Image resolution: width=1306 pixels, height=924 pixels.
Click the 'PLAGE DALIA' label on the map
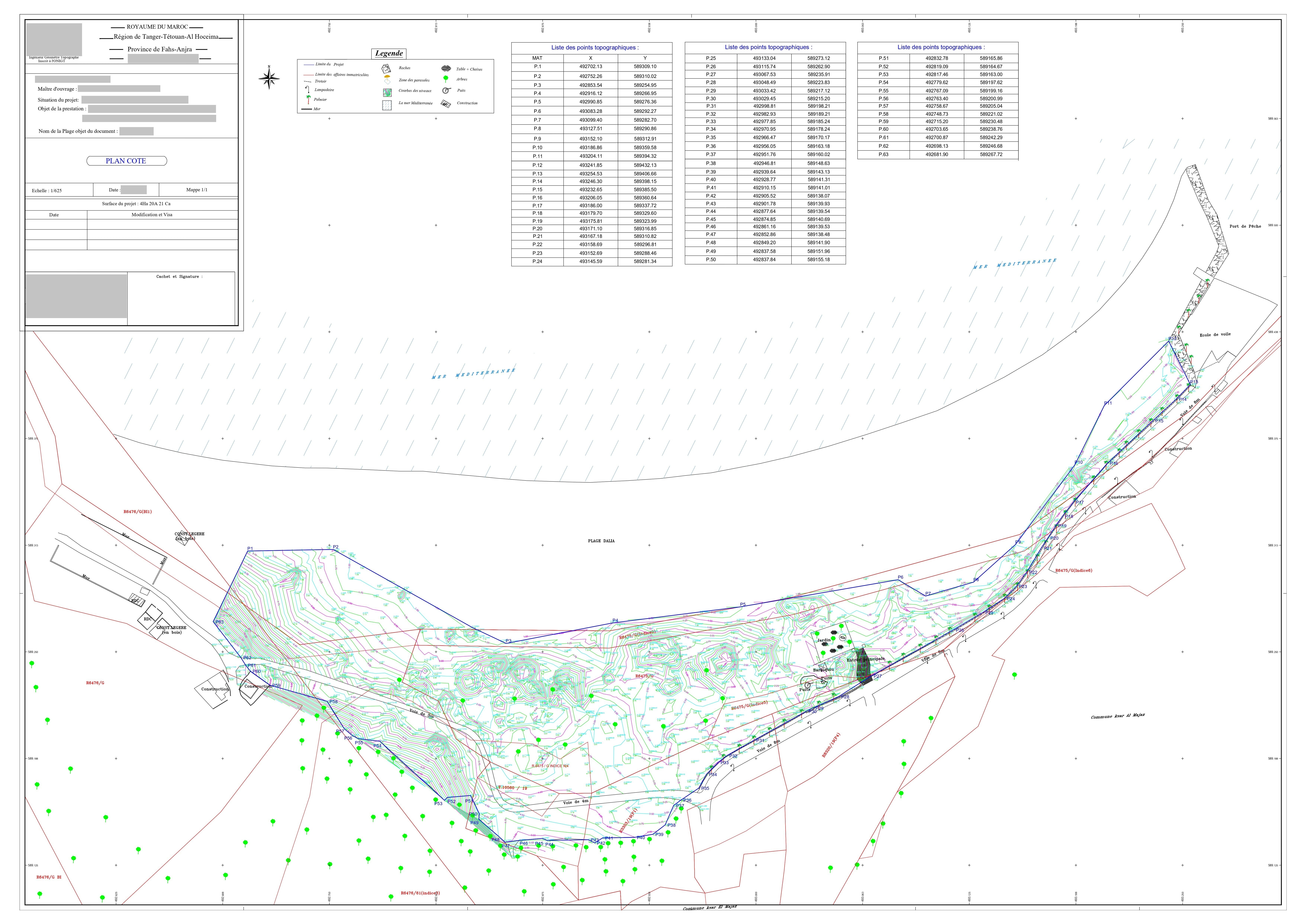601,541
